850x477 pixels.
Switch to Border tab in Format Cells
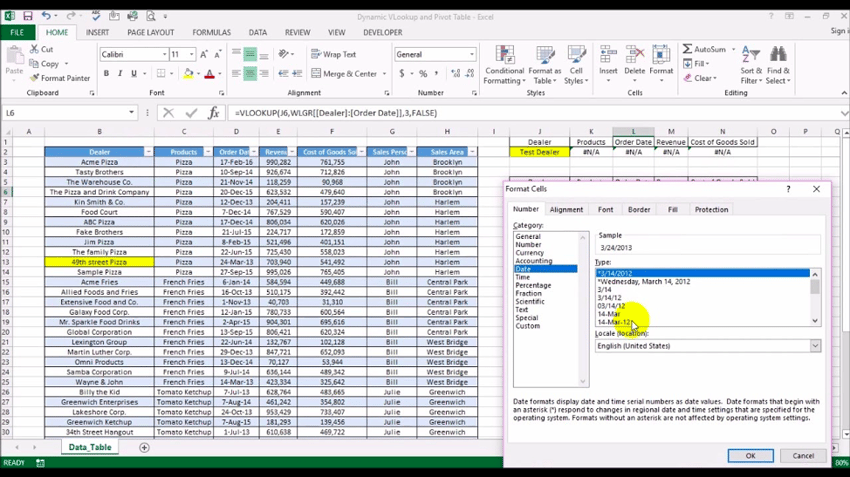[639, 210]
